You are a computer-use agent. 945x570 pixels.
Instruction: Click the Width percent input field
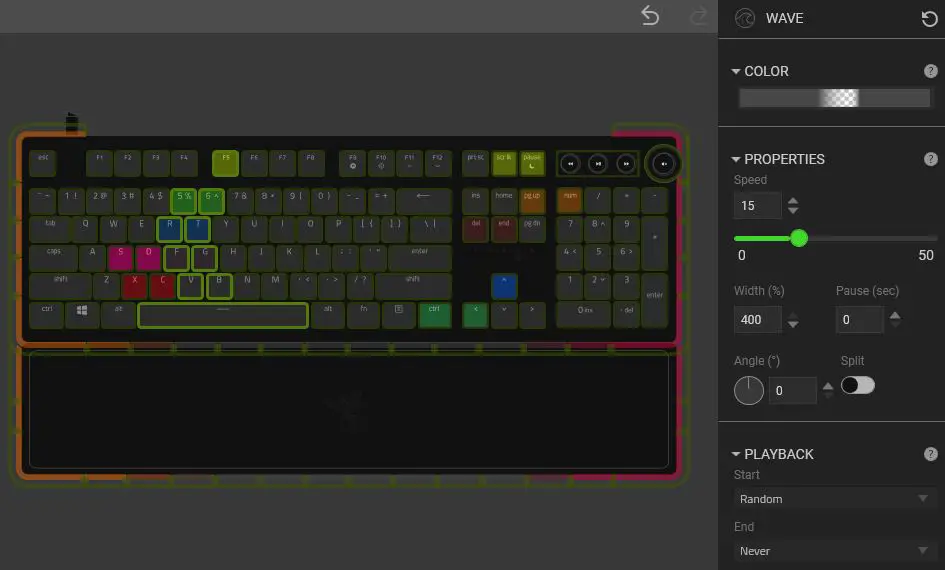[757, 319]
